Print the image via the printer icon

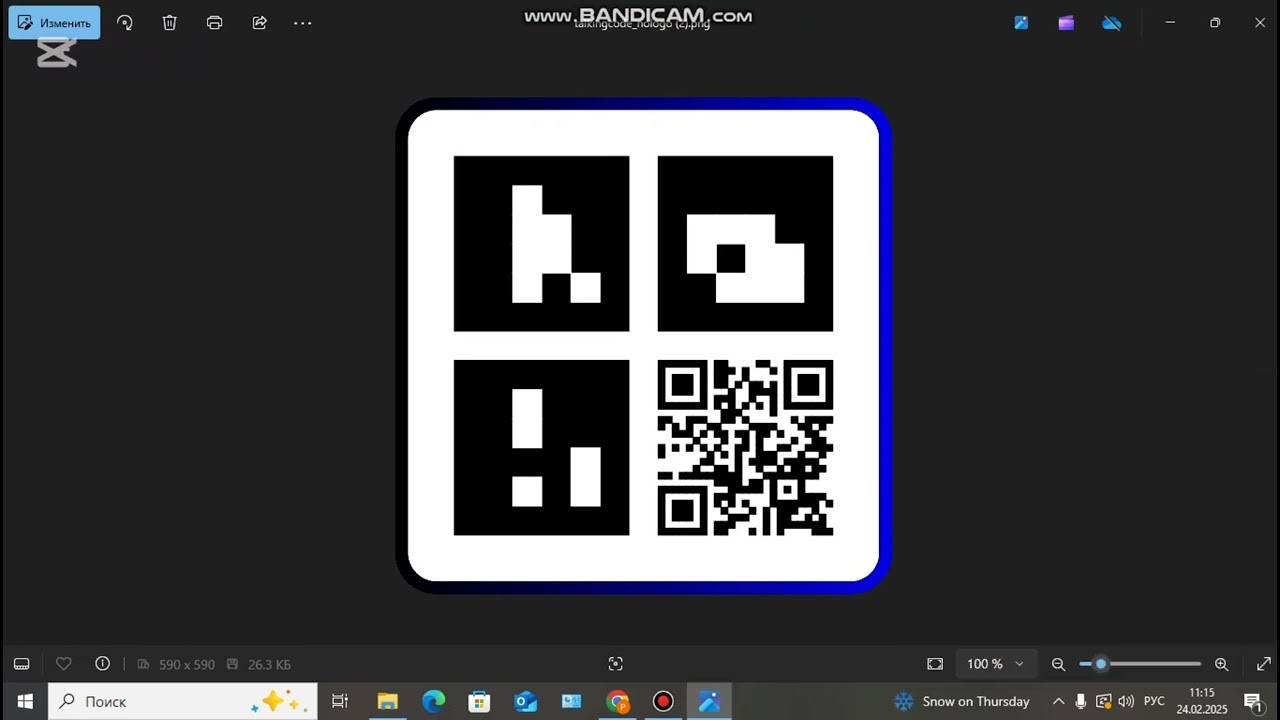[214, 22]
